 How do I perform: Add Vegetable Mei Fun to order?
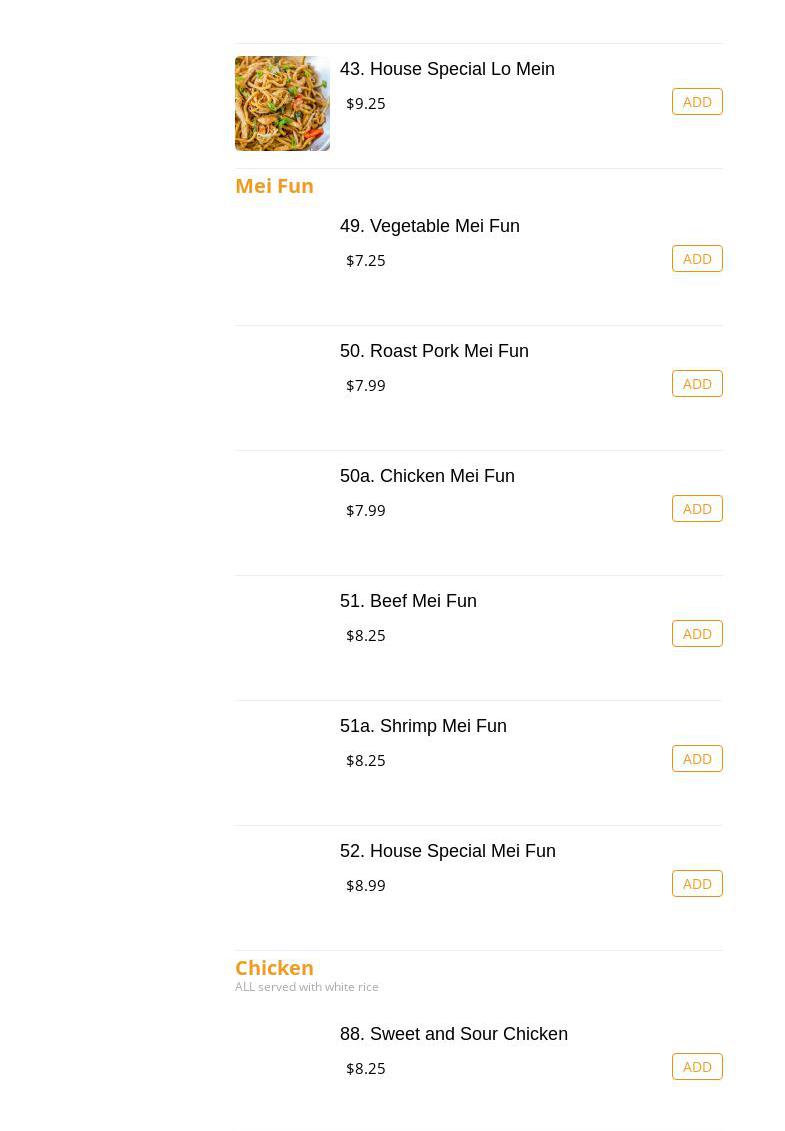pos(697,259)
